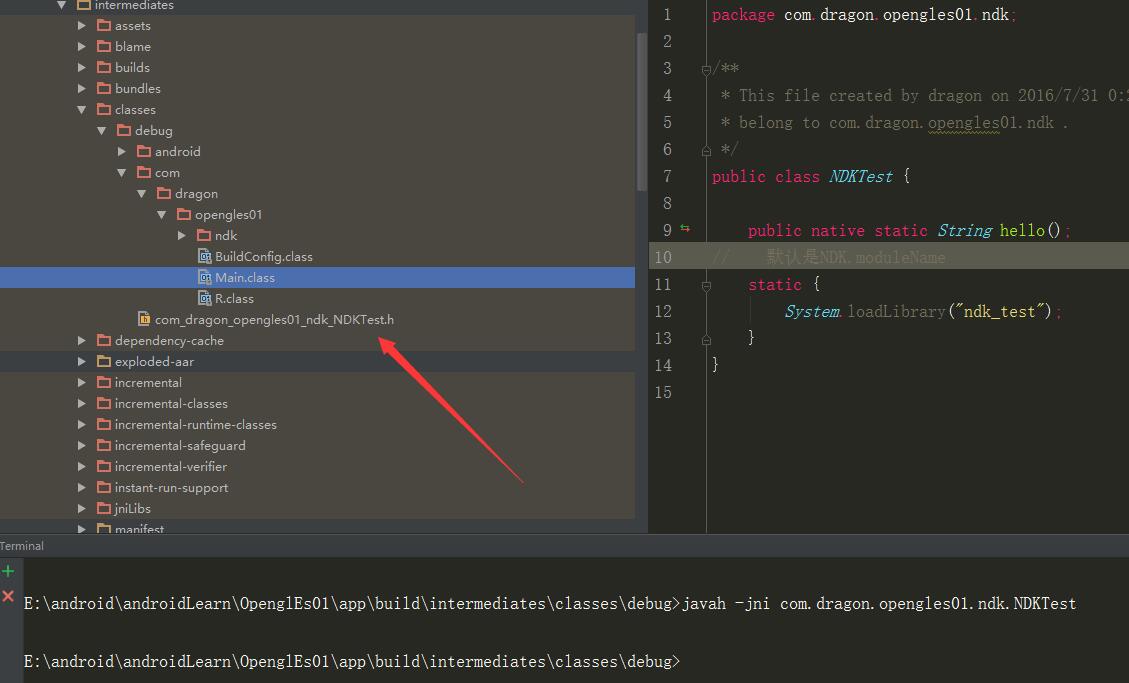The height and width of the screenshot is (683, 1129).
Task: Click the fold end marker on line 13
Action: point(706,339)
